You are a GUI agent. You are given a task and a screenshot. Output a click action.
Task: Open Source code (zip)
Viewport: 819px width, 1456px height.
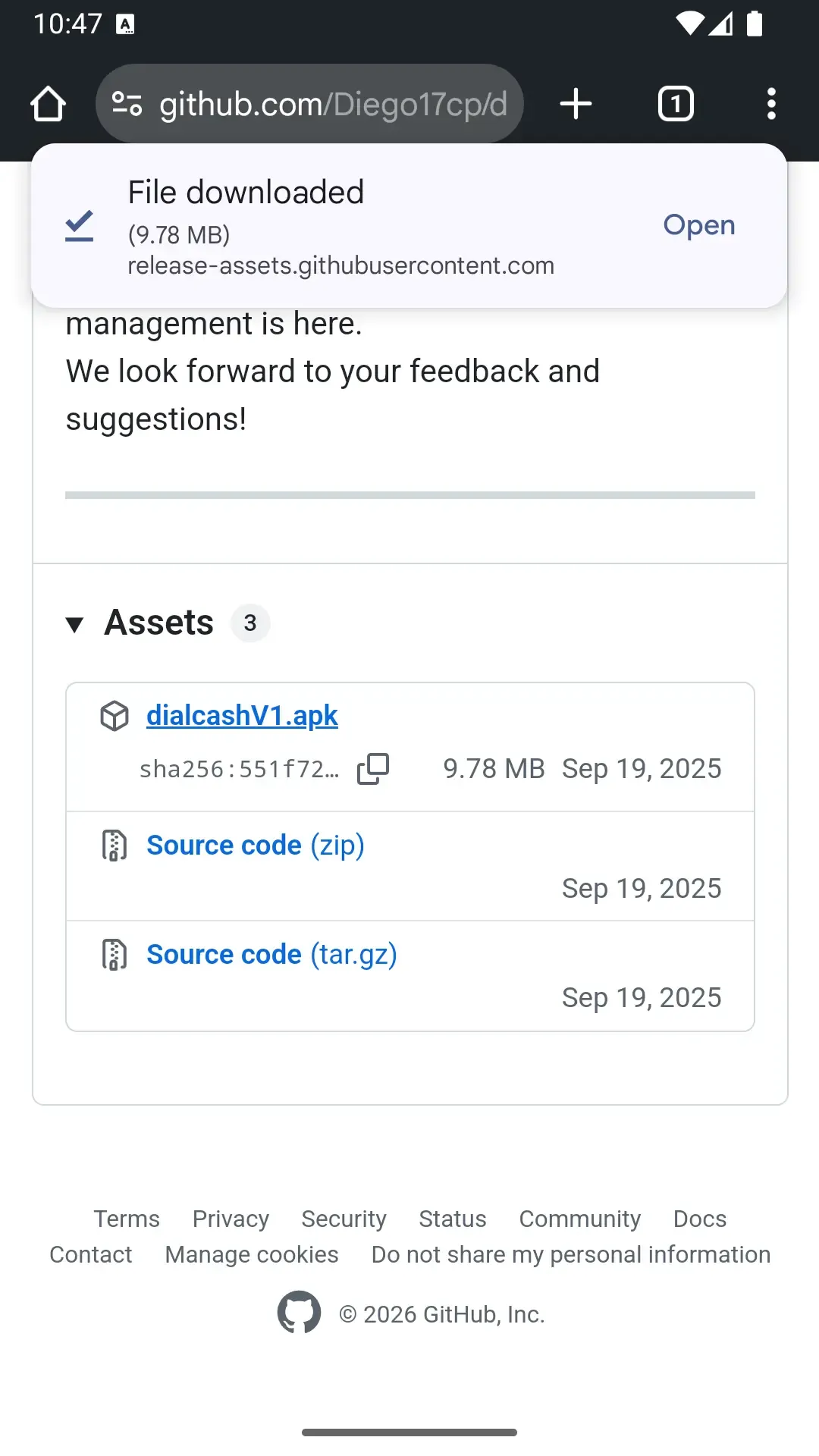[x=255, y=845]
